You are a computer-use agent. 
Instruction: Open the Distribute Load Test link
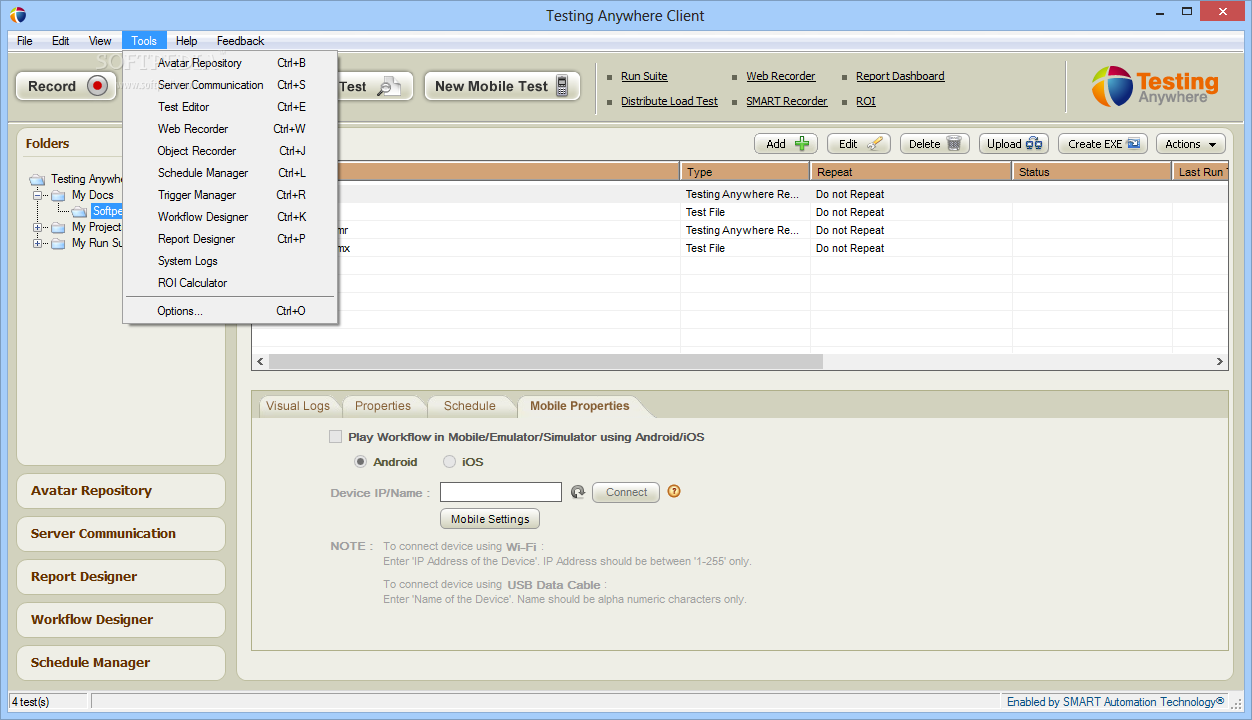click(669, 101)
